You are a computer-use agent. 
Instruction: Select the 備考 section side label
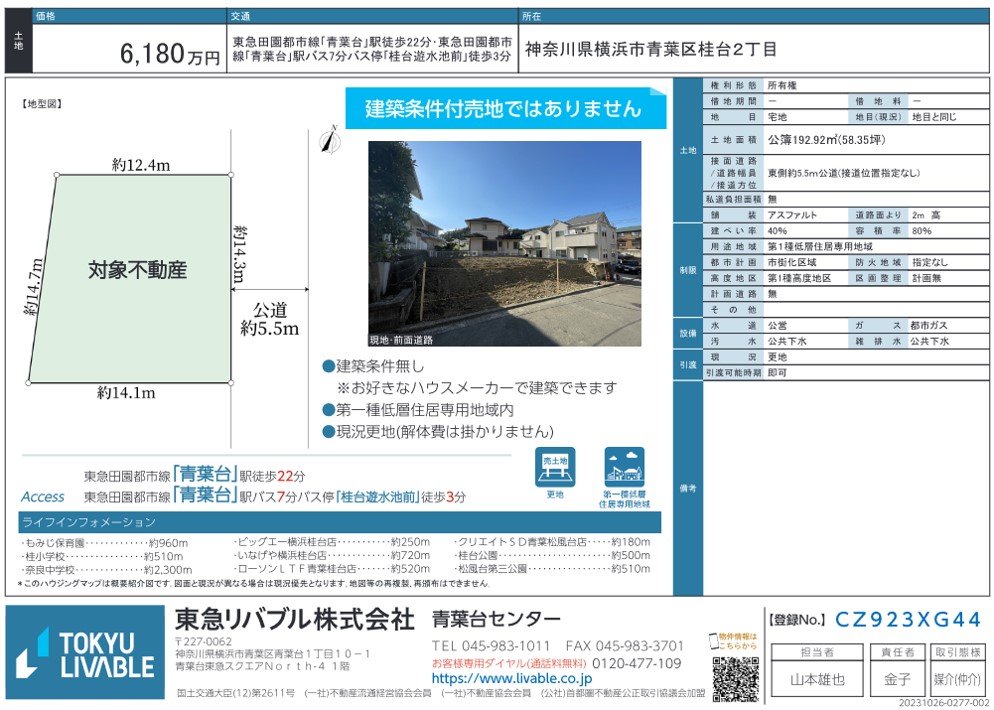pos(687,488)
